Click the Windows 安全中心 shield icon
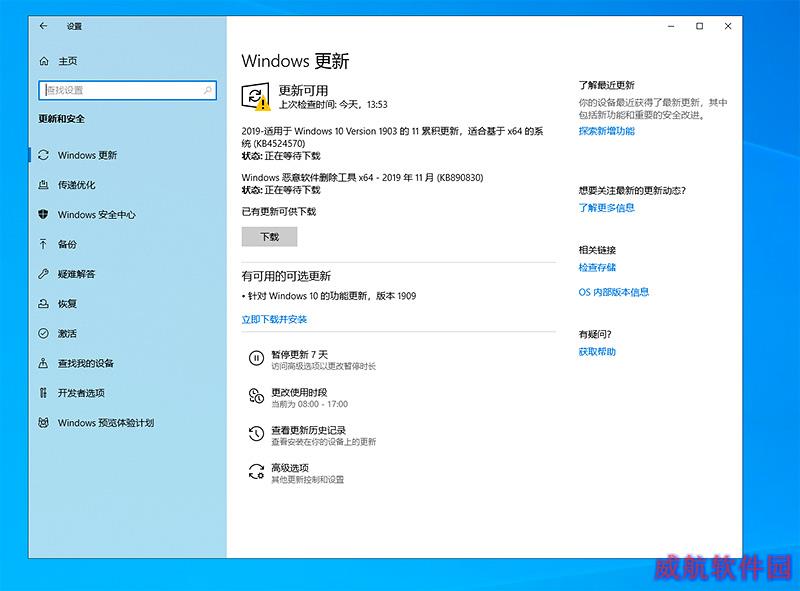This screenshot has width=800, height=591. [44, 214]
